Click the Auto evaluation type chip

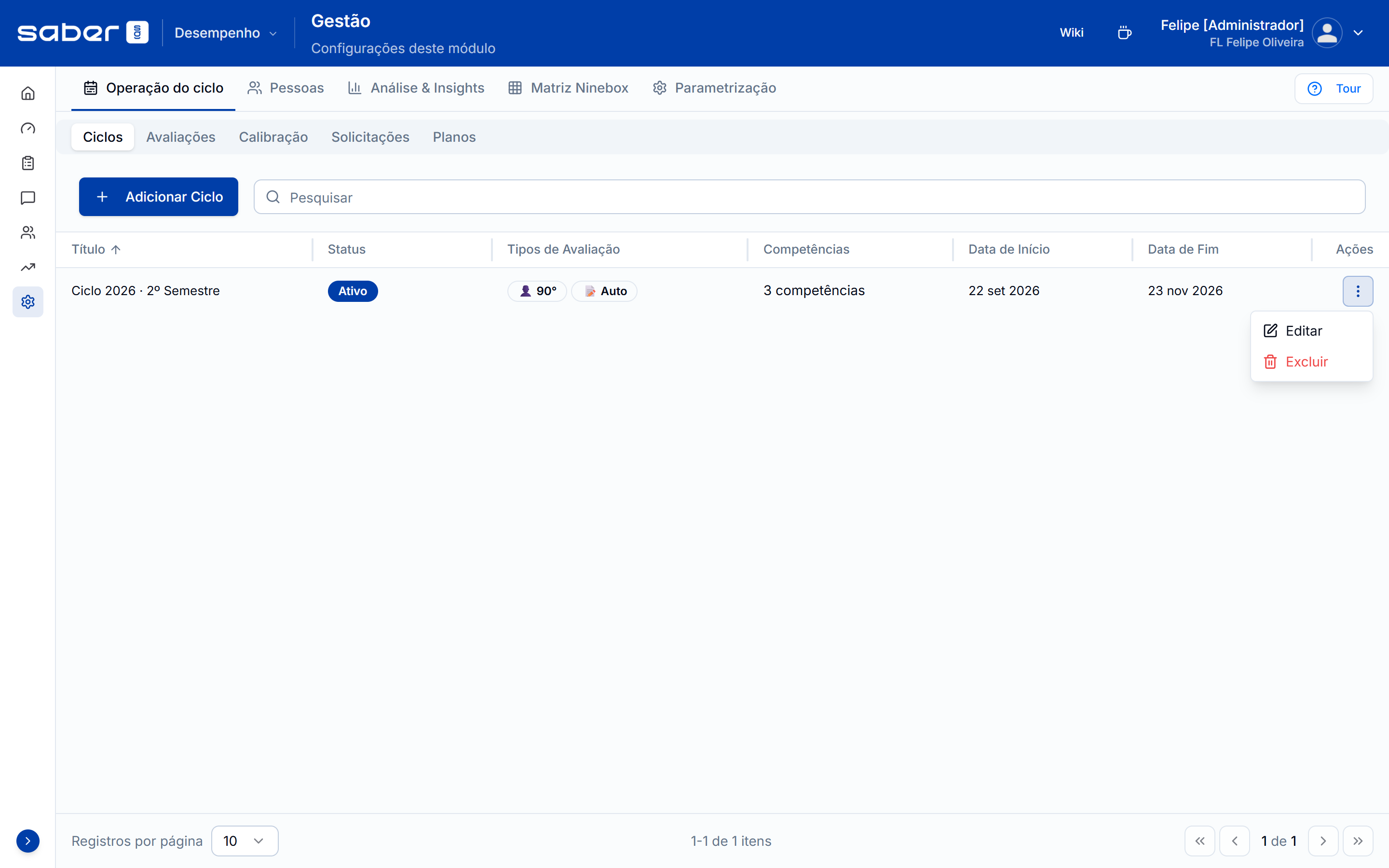(x=604, y=291)
